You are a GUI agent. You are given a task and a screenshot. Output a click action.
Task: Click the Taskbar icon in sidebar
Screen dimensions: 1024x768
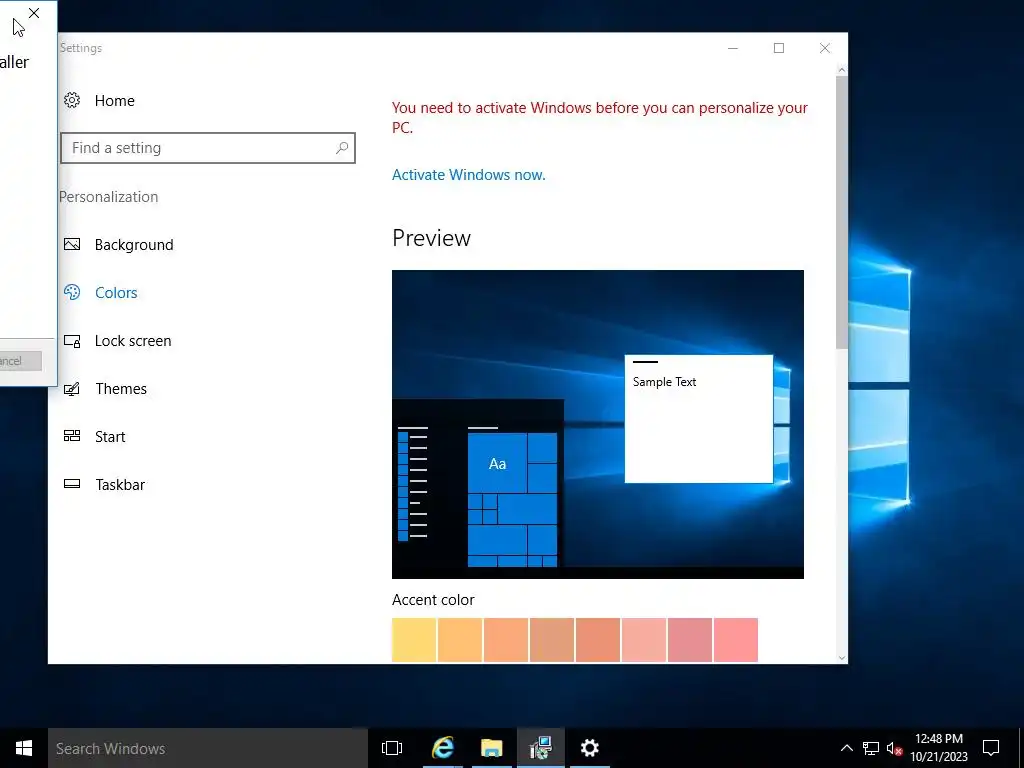click(72, 484)
